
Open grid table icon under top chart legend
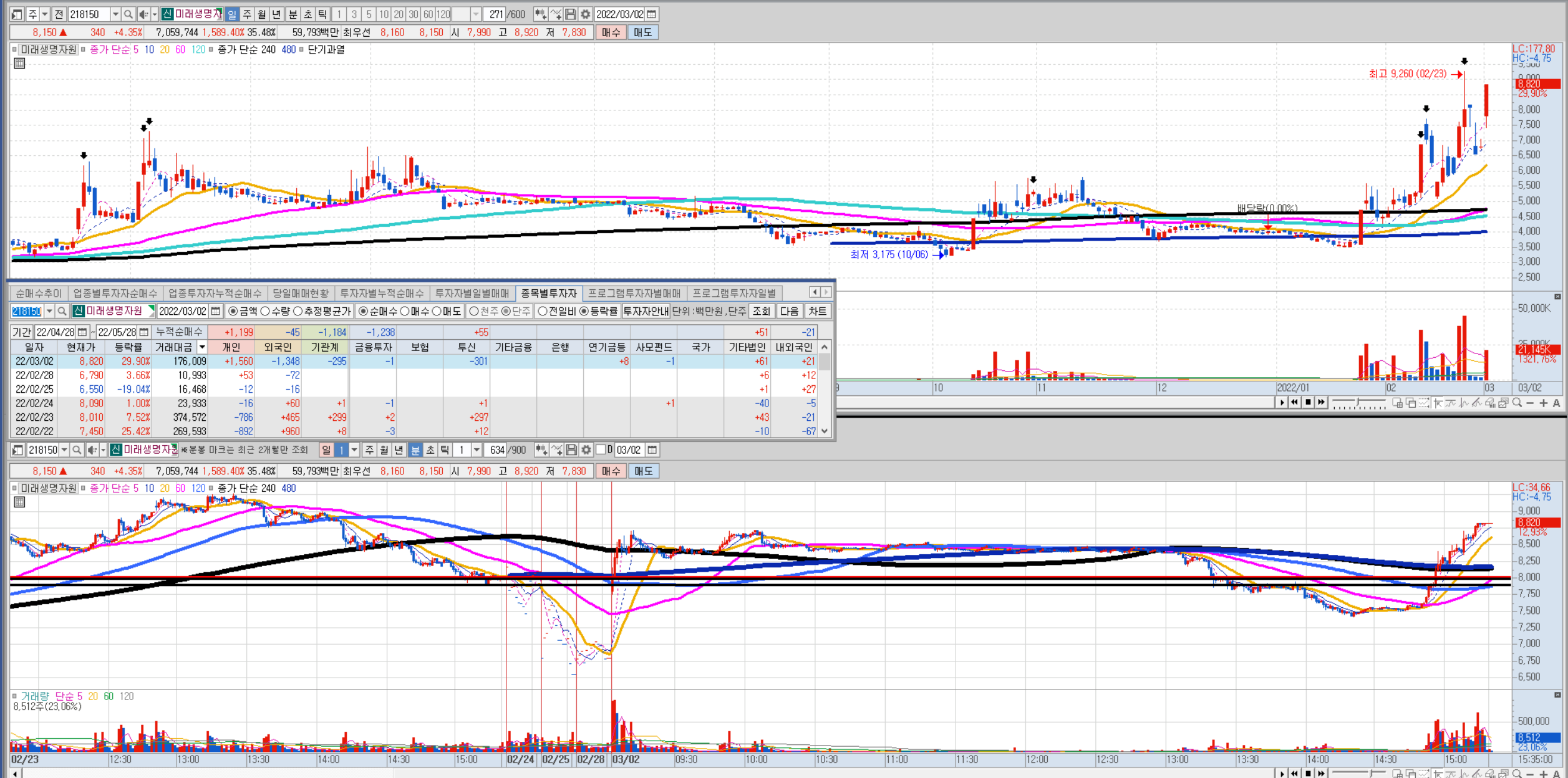19,63
